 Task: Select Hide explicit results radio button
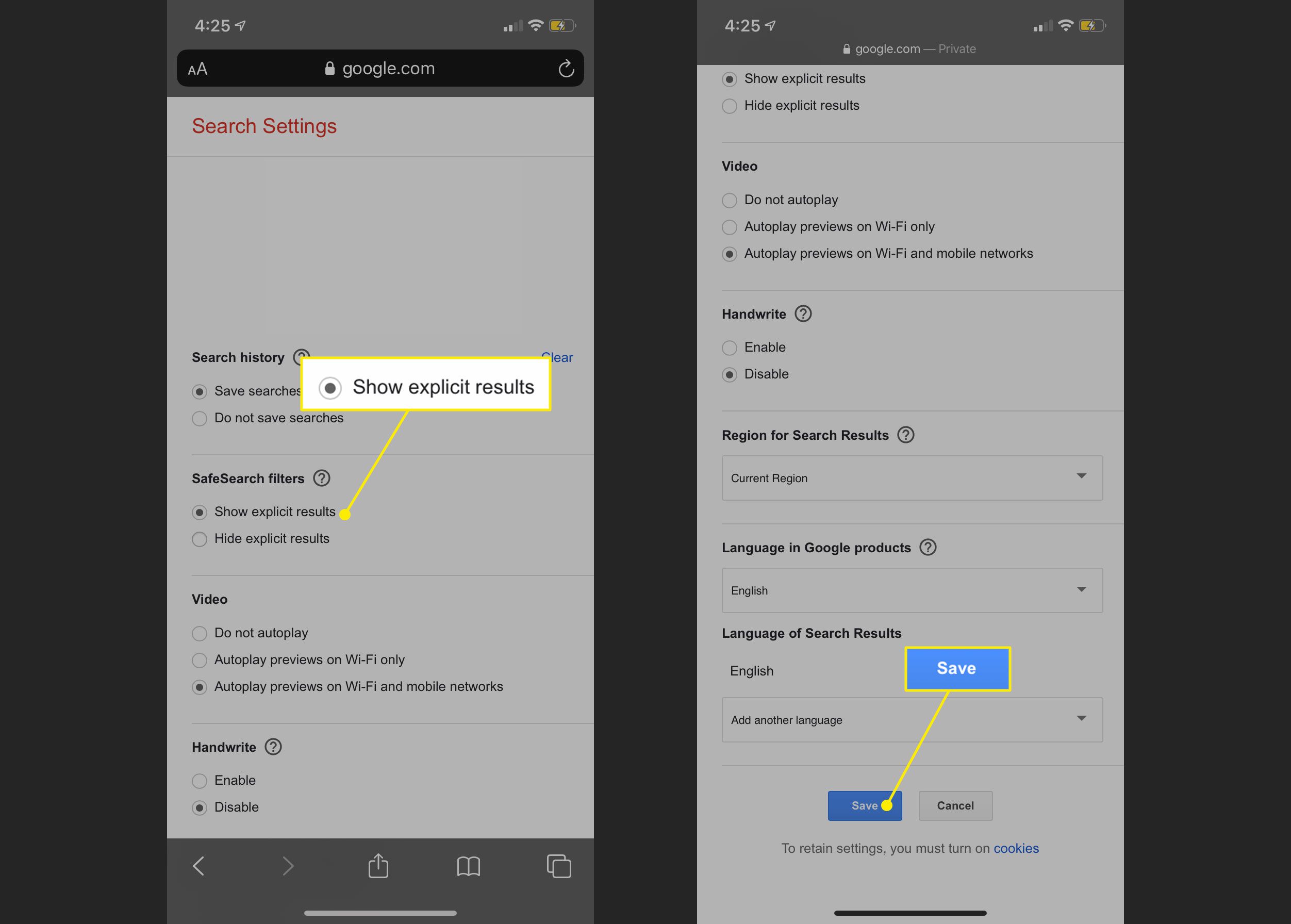point(199,539)
